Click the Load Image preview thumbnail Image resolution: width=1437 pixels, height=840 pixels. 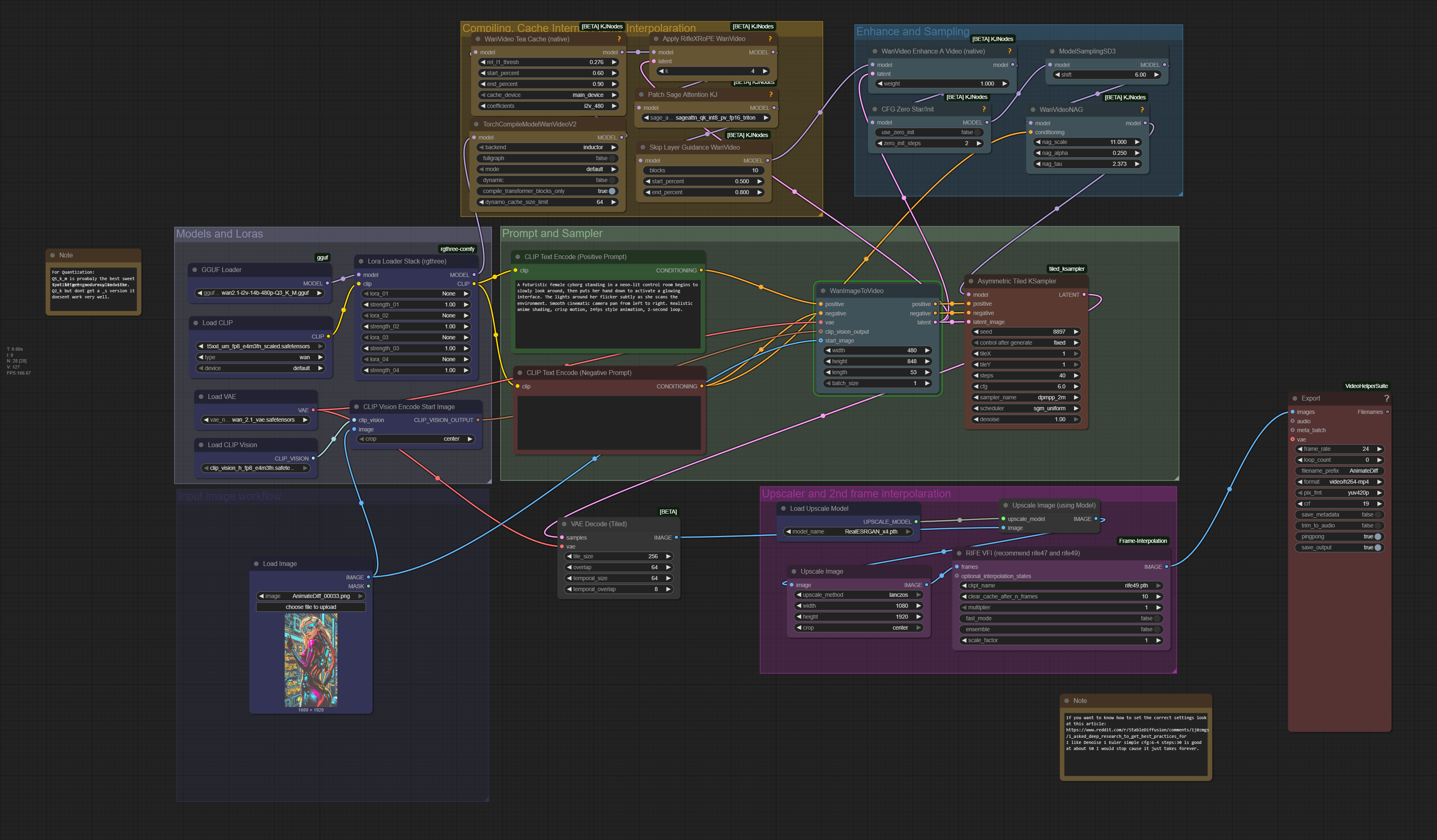(311, 660)
